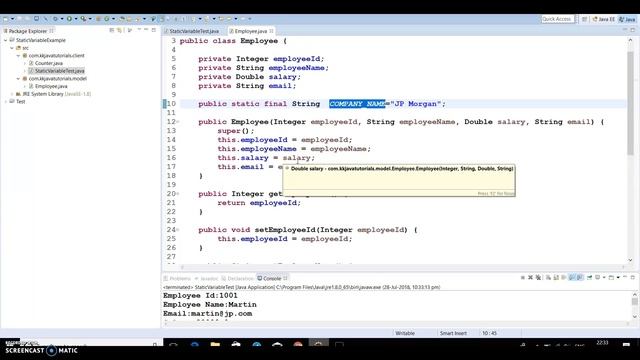The width and height of the screenshot is (640, 360).
Task: Fold the getter method at line 20
Action: pos(178,194)
